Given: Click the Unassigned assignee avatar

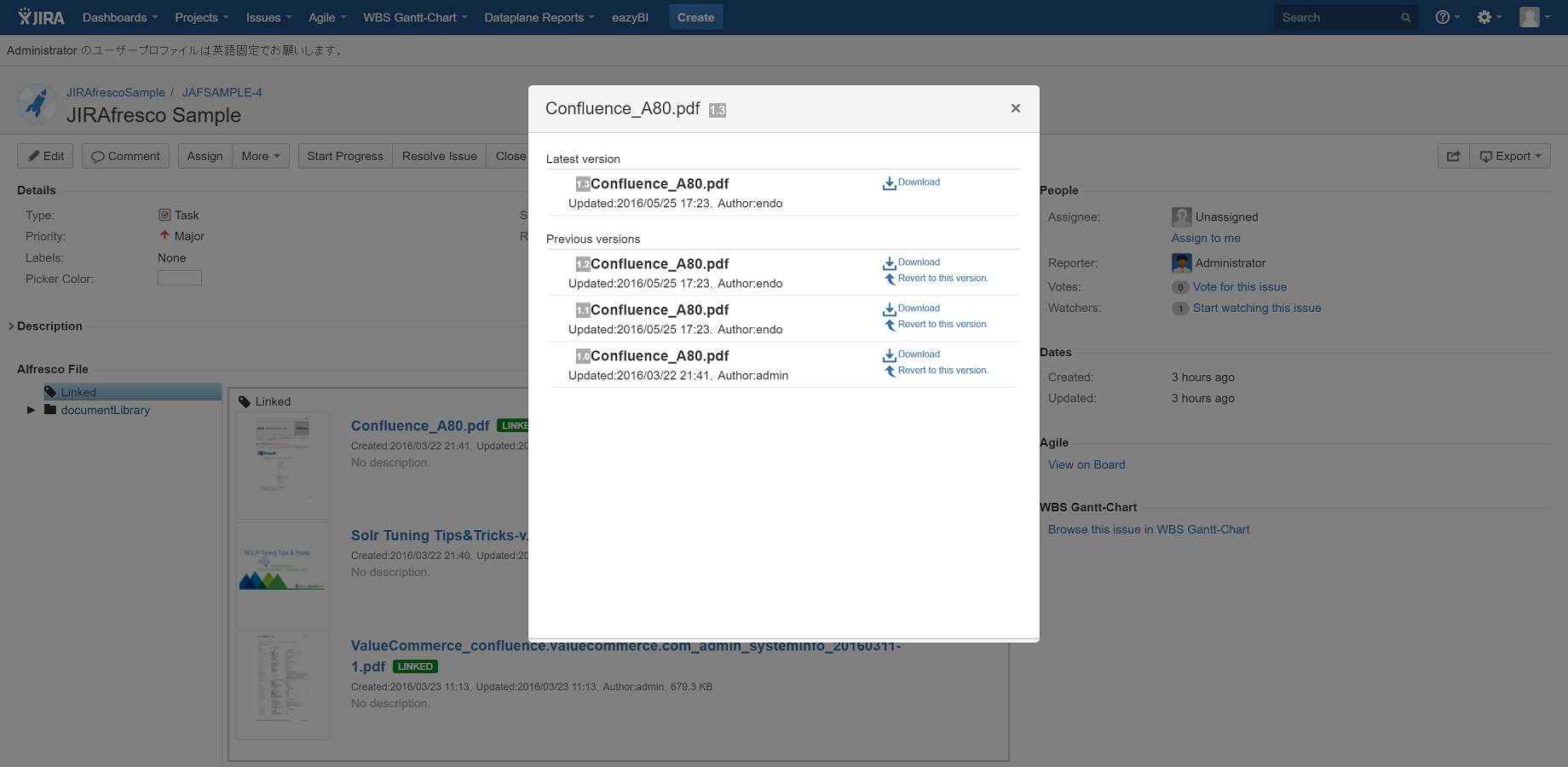Looking at the screenshot, I should [x=1182, y=216].
